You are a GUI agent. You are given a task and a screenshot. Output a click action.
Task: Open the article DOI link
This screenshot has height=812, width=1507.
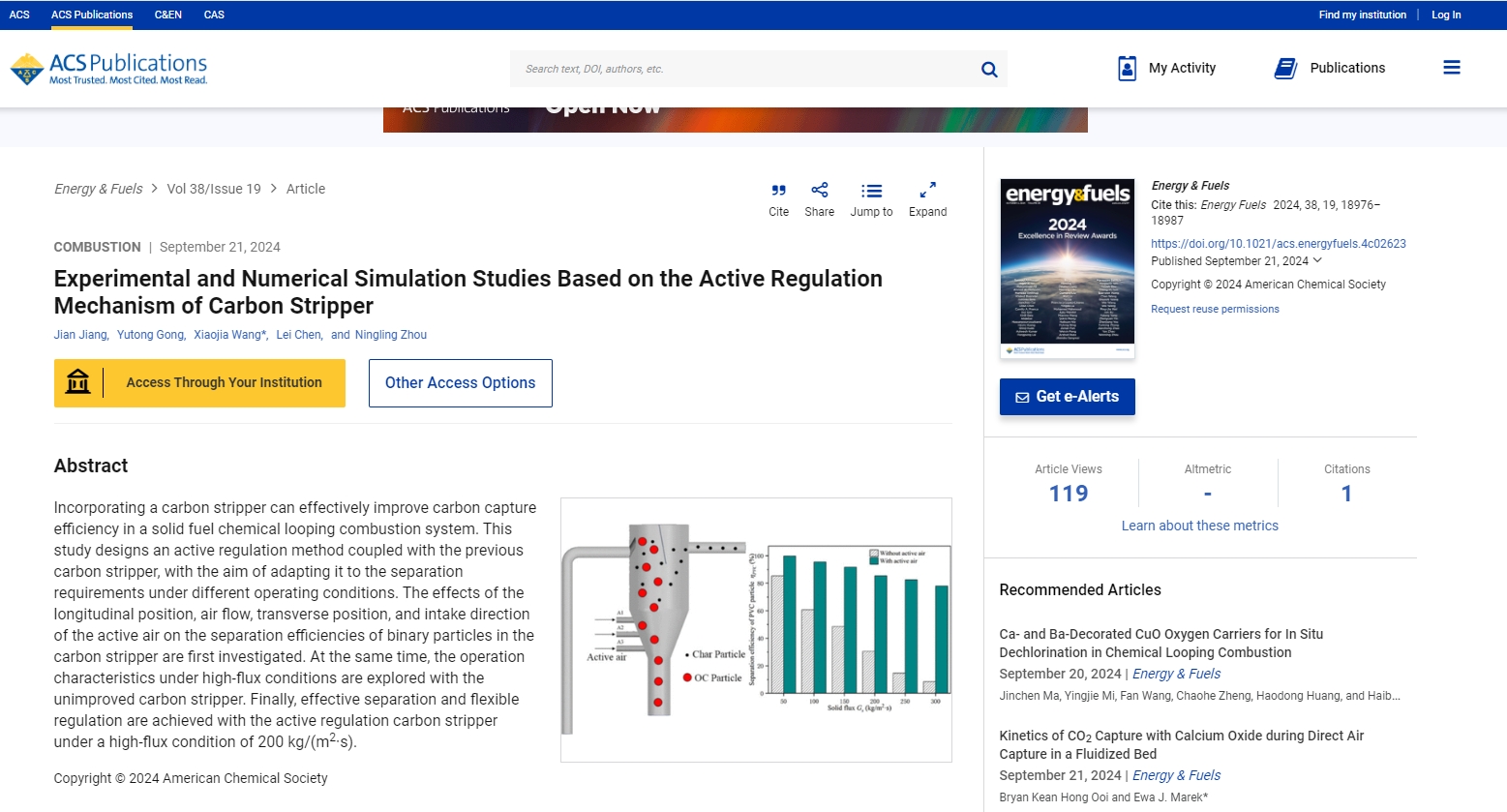tap(1278, 244)
